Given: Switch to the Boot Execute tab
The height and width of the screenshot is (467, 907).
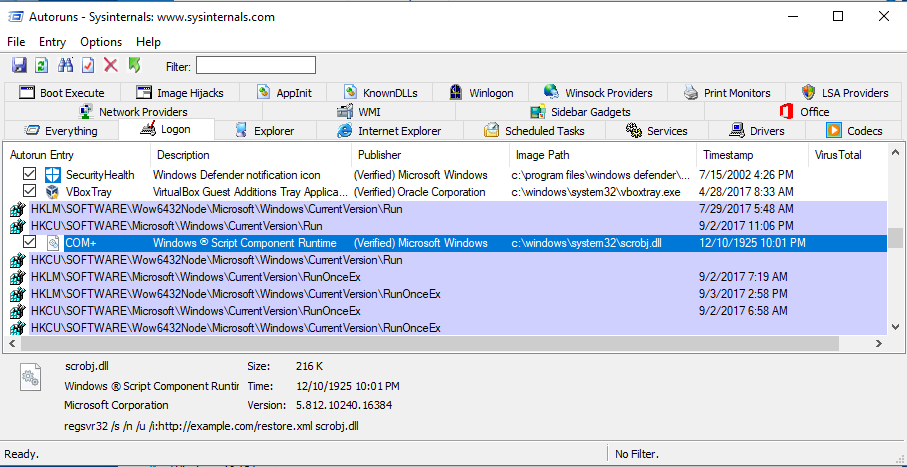Looking at the screenshot, I should (61, 93).
